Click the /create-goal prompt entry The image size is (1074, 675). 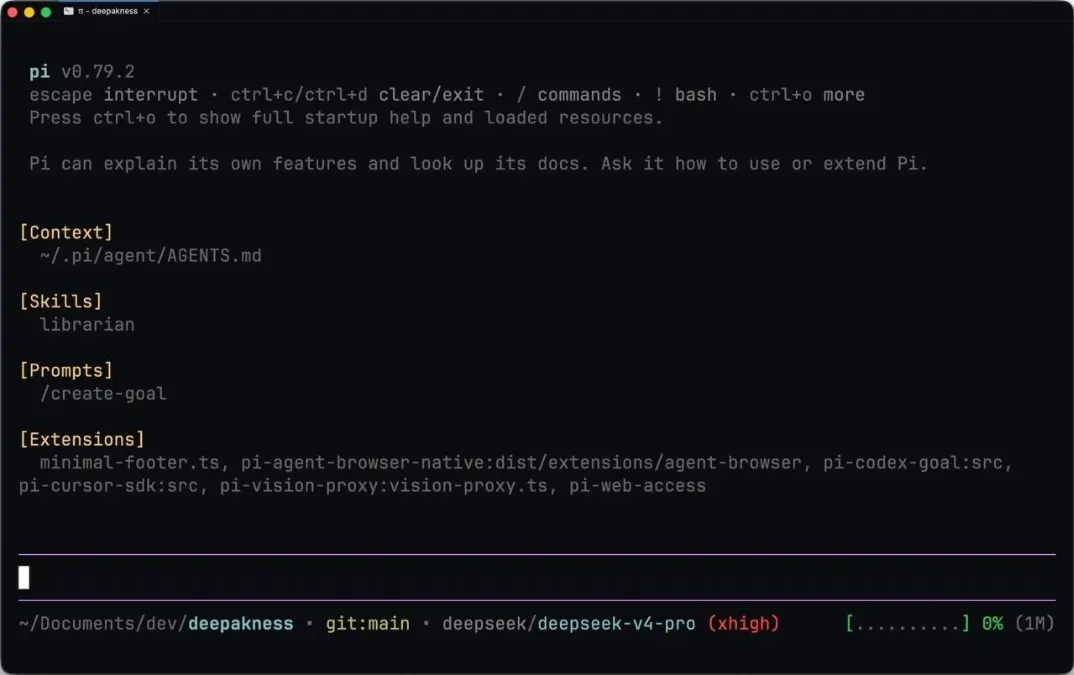(x=103, y=393)
